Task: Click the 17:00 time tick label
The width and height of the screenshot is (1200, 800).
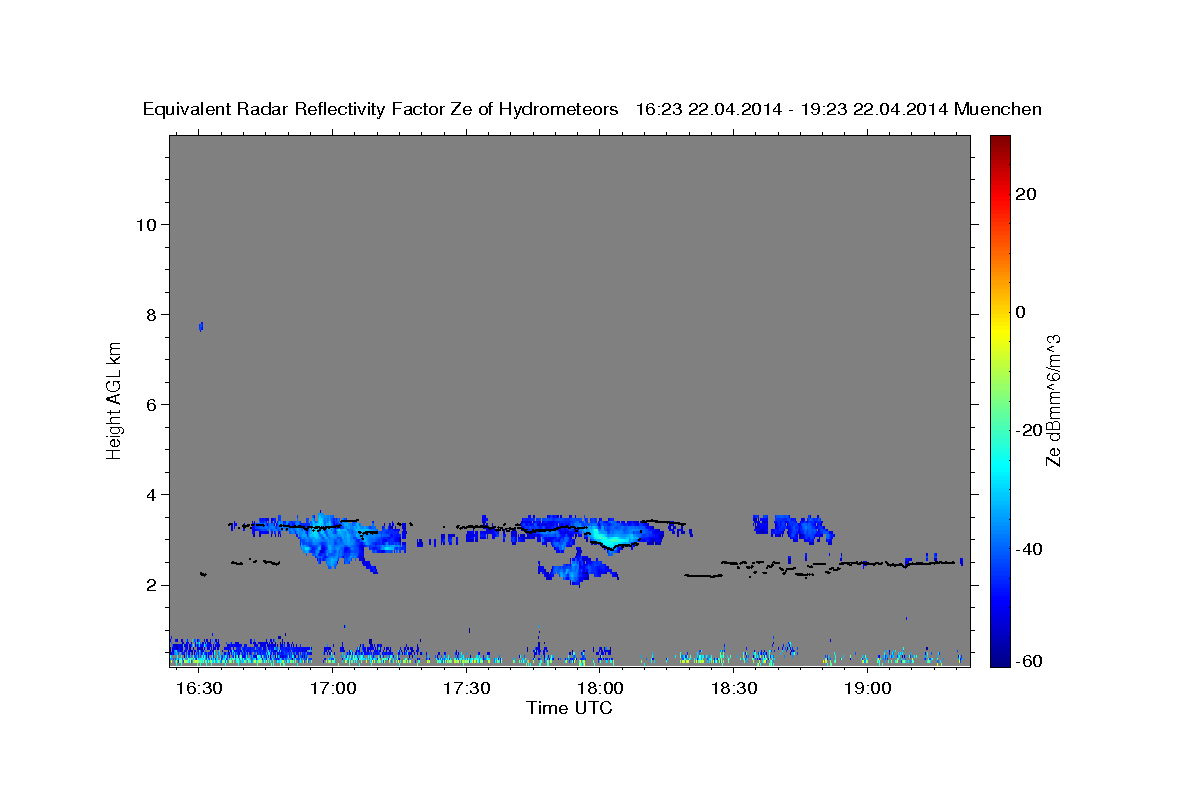Action: 333,689
